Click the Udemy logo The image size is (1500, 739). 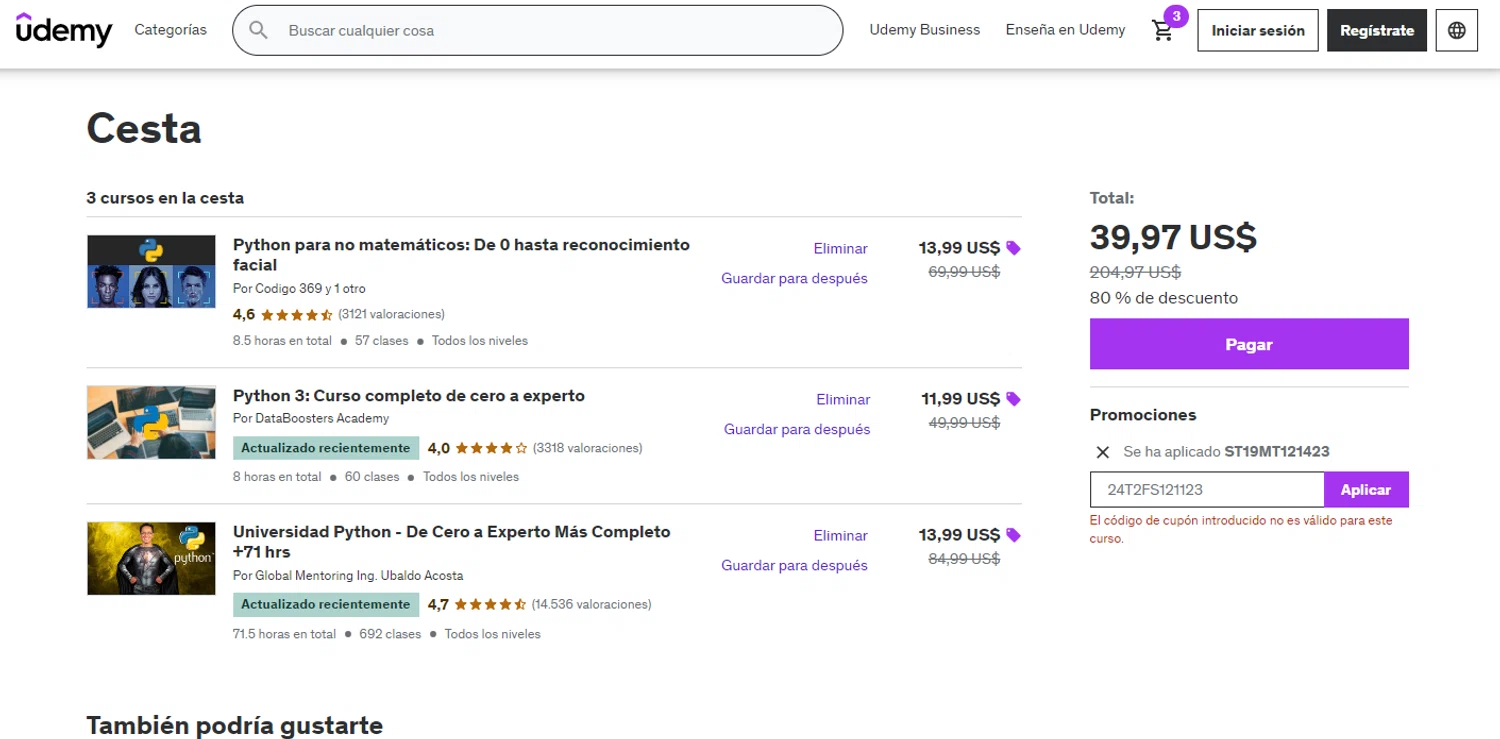click(x=64, y=30)
